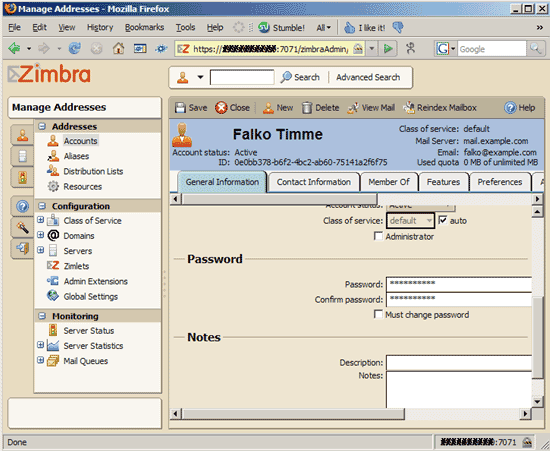The height and width of the screenshot is (451, 550).
Task: Click the tab strip scroll right arrow
Action: [537, 199]
